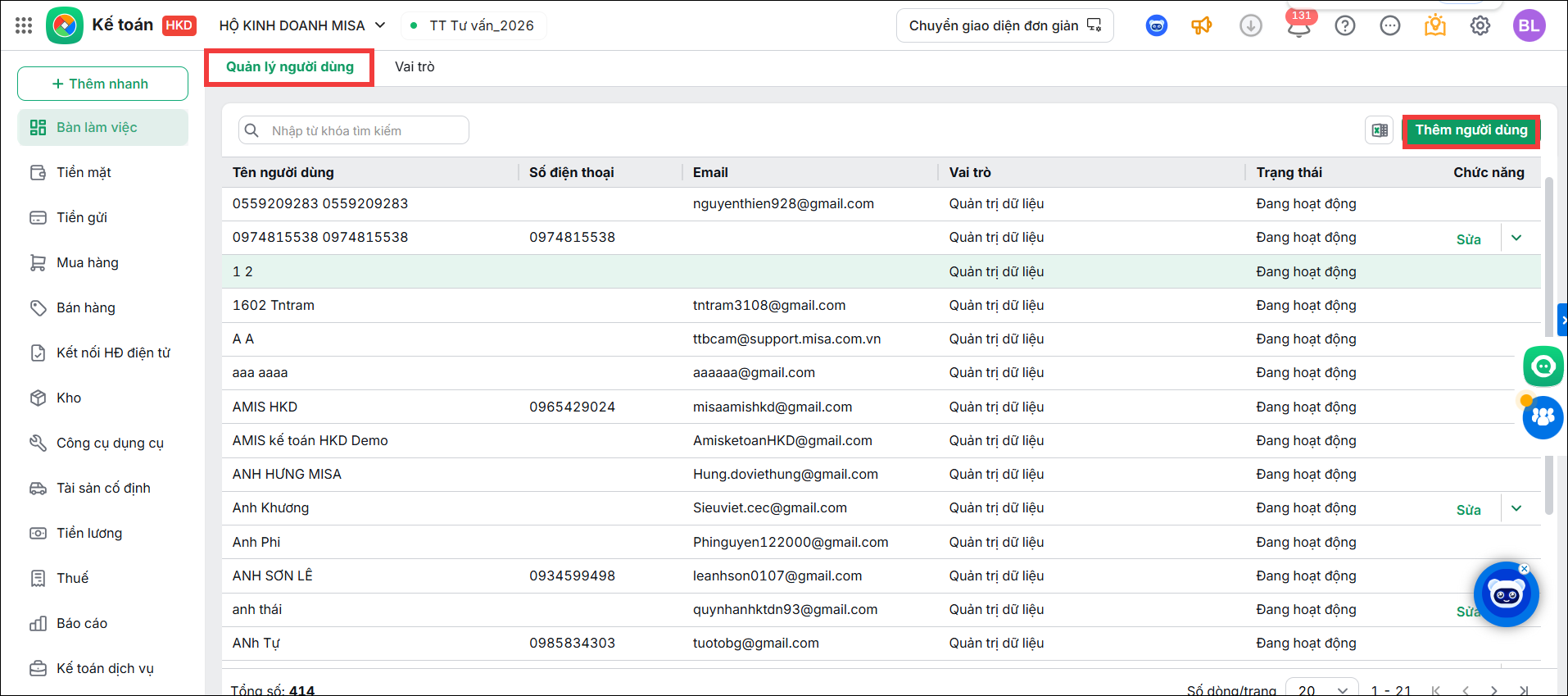Click Chuyển giao diện đơn giản button

click(x=1005, y=25)
